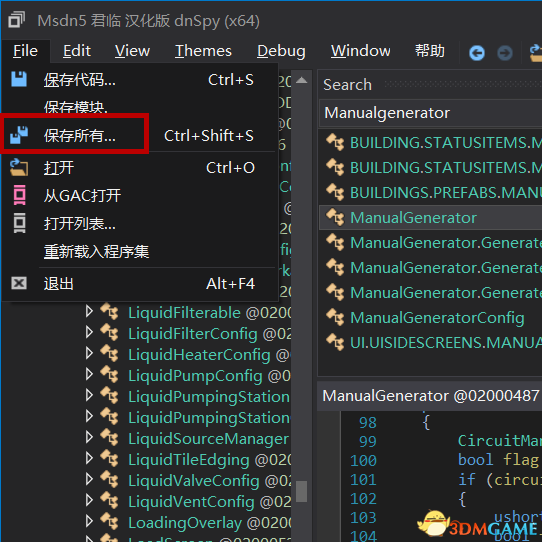542x542 pixels.
Task: Open the Debug menu
Action: 281,51
